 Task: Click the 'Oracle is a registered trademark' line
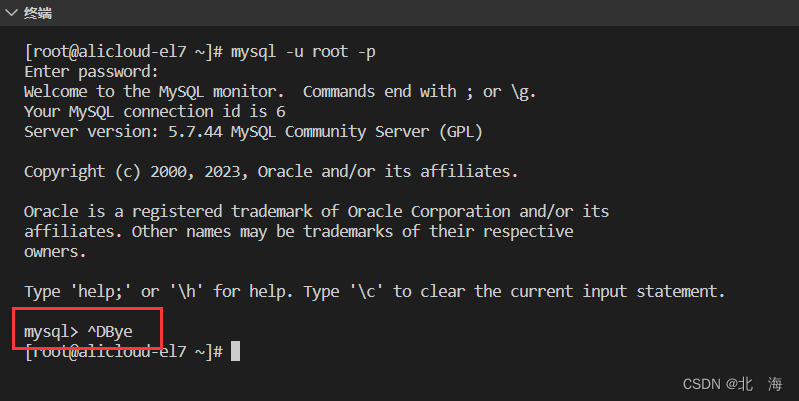(x=316, y=211)
